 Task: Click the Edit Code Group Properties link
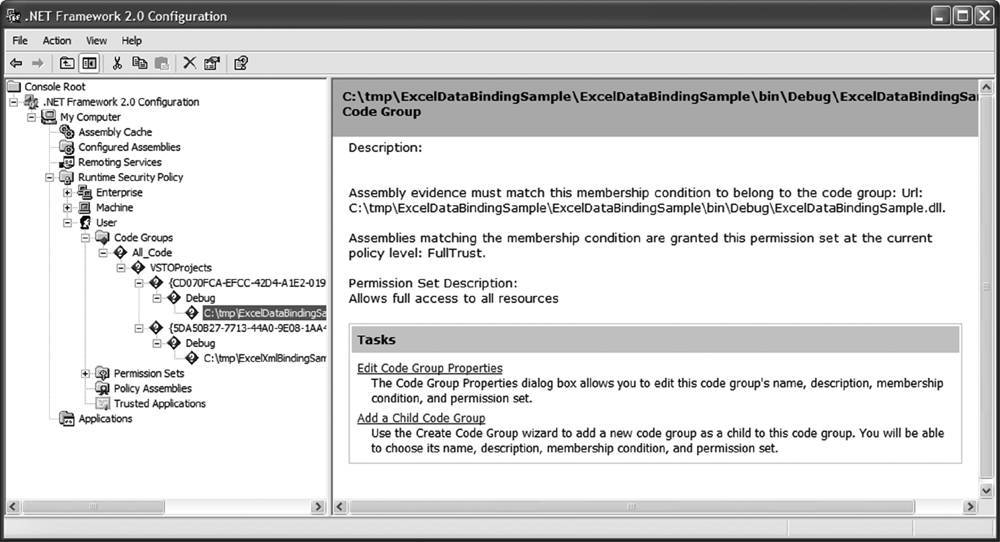point(429,368)
